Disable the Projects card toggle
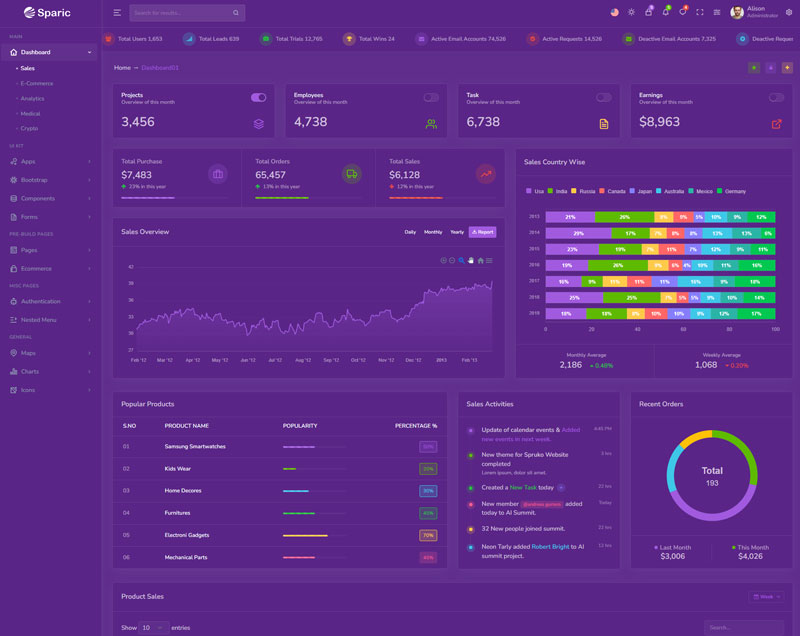The height and width of the screenshot is (636, 800). pos(258,98)
